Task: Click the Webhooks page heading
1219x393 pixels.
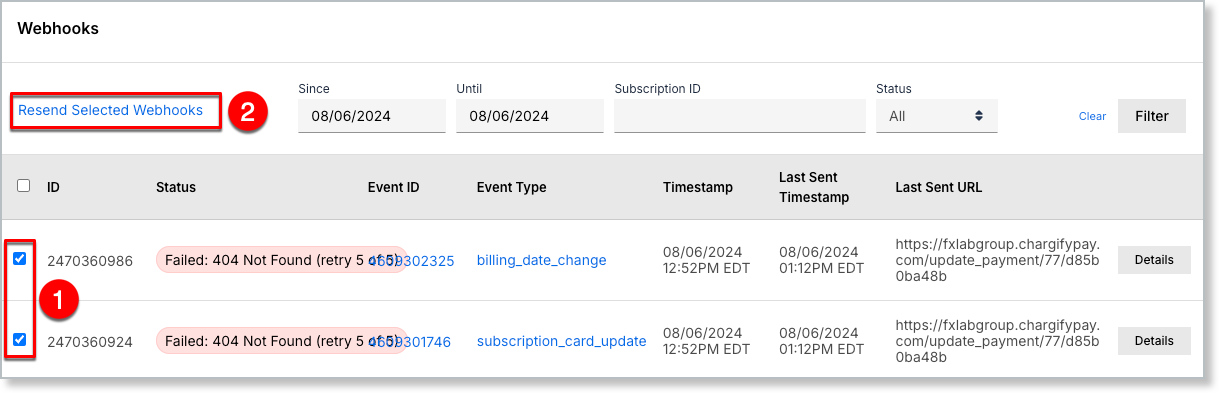Action: click(x=58, y=28)
